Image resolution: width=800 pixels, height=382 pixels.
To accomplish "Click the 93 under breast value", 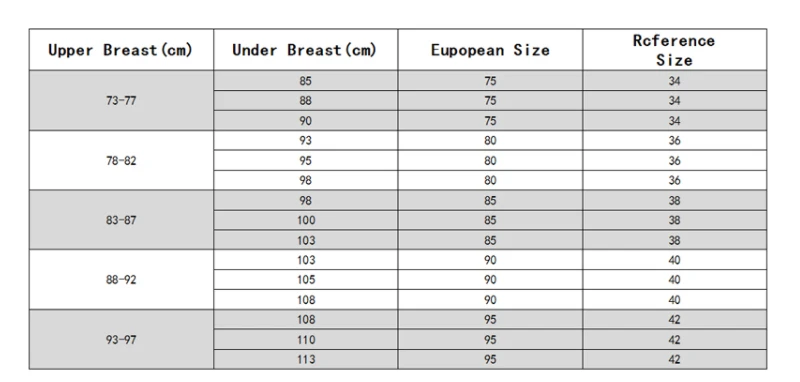I will pyautogui.click(x=306, y=140).
